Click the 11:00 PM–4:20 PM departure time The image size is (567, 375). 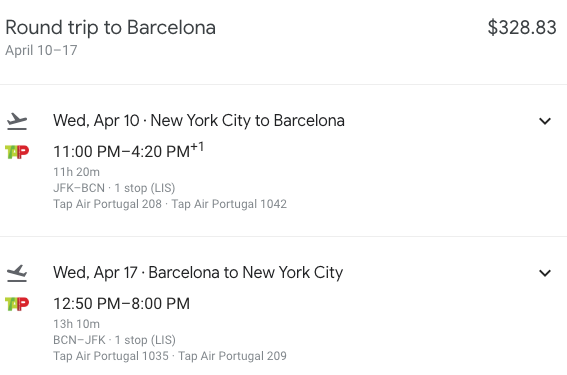pos(128,150)
